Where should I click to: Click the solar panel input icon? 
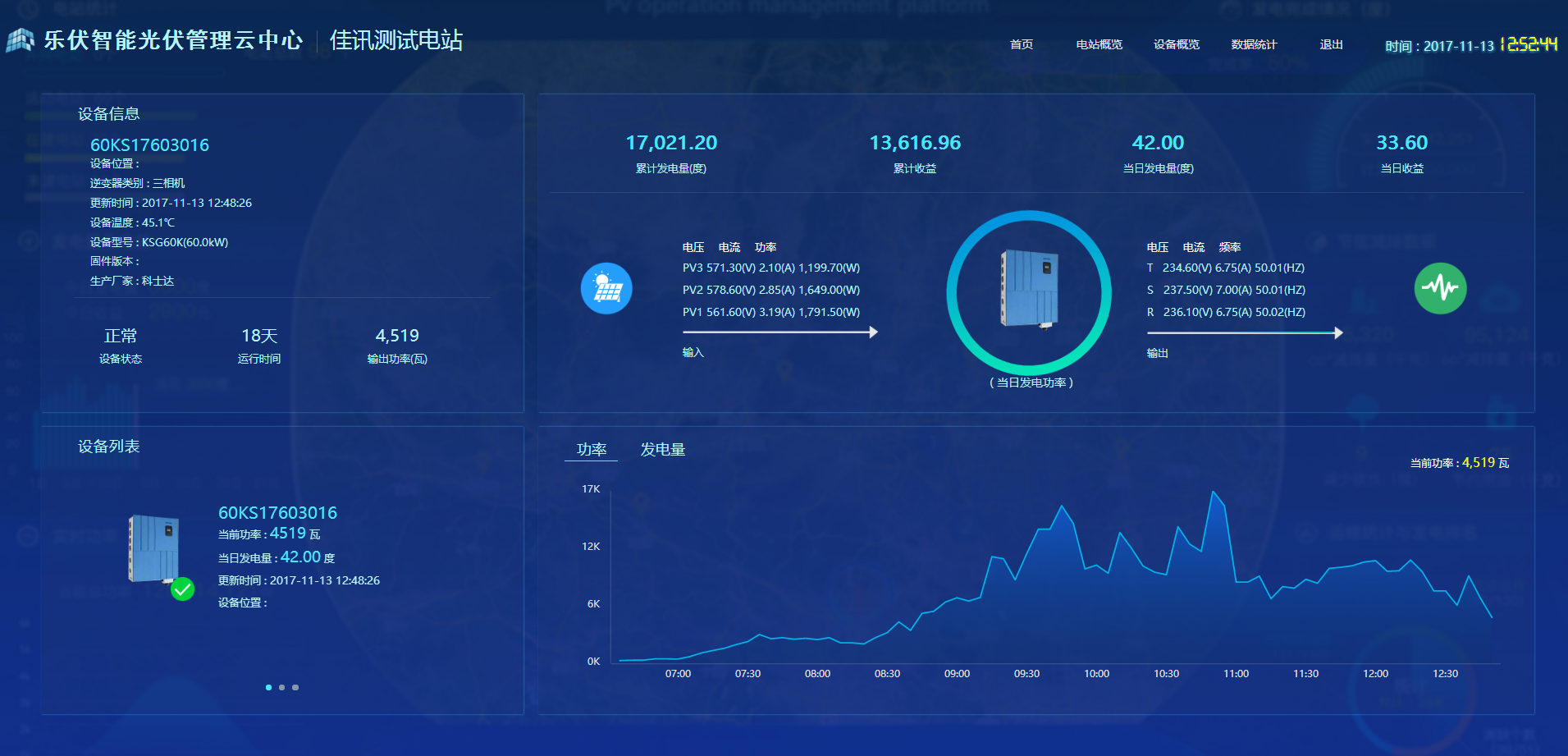tap(606, 288)
